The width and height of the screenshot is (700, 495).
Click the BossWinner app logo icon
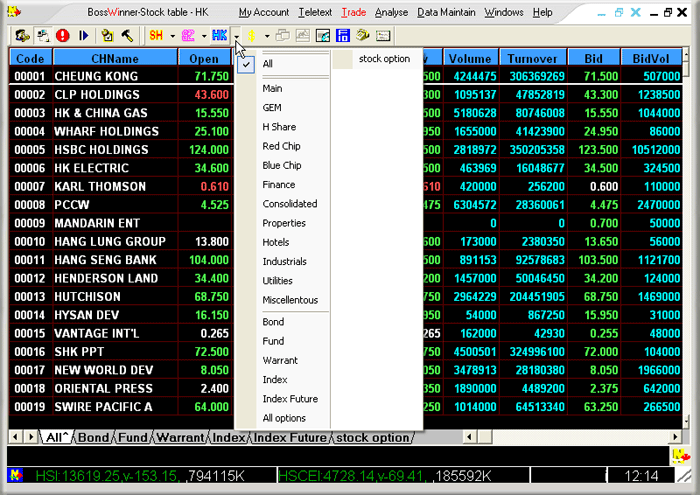(x=14, y=12)
